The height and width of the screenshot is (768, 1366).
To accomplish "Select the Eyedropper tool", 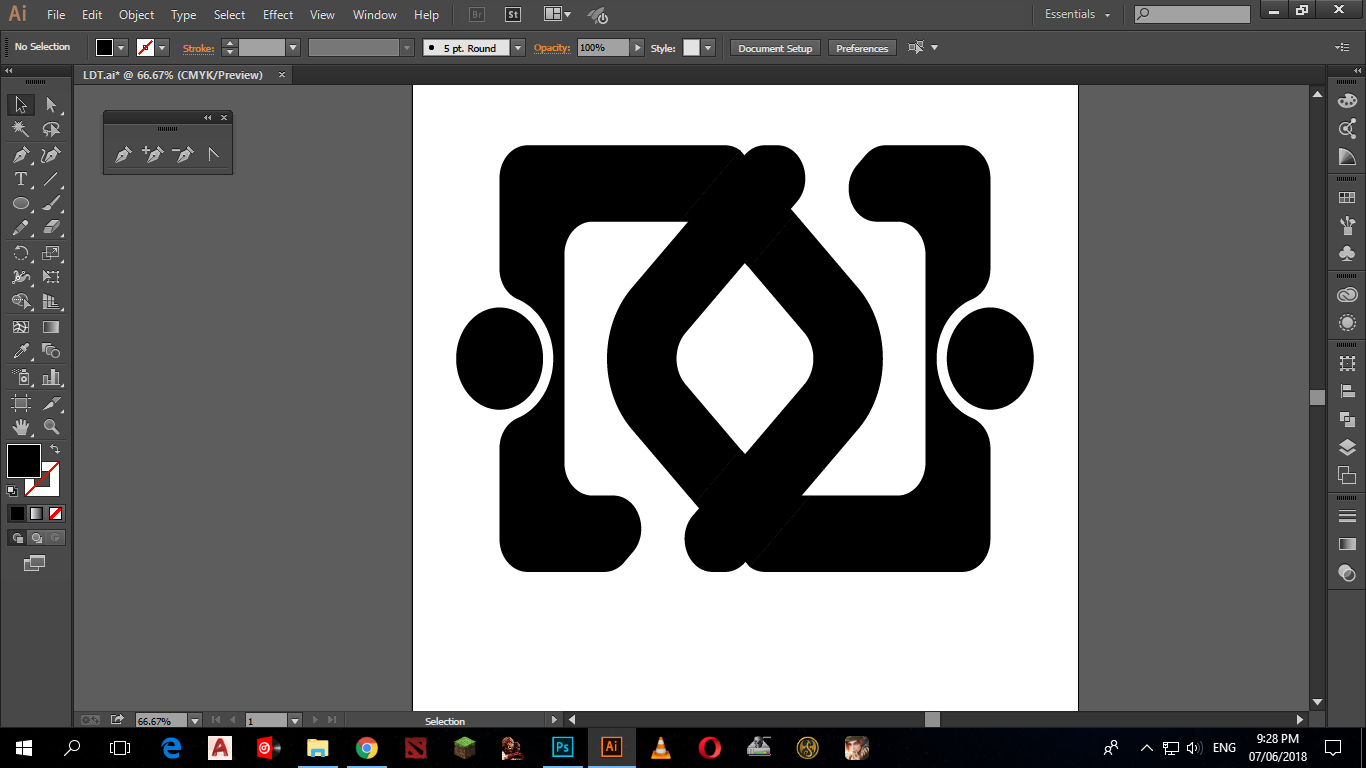I will pyautogui.click(x=20, y=352).
